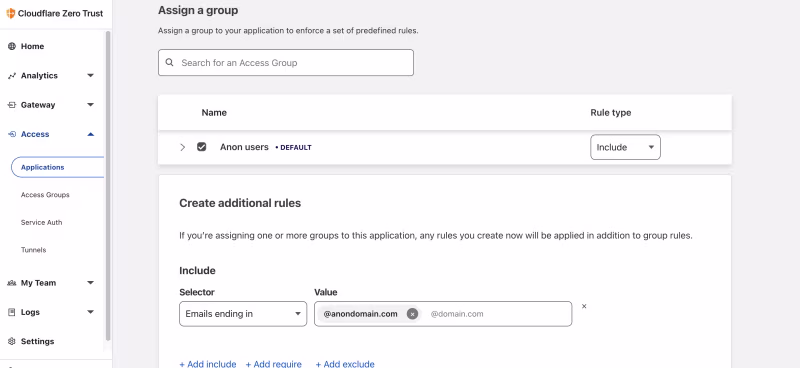Click the Cloudflare Zero Trust logo icon

click(x=10, y=13)
